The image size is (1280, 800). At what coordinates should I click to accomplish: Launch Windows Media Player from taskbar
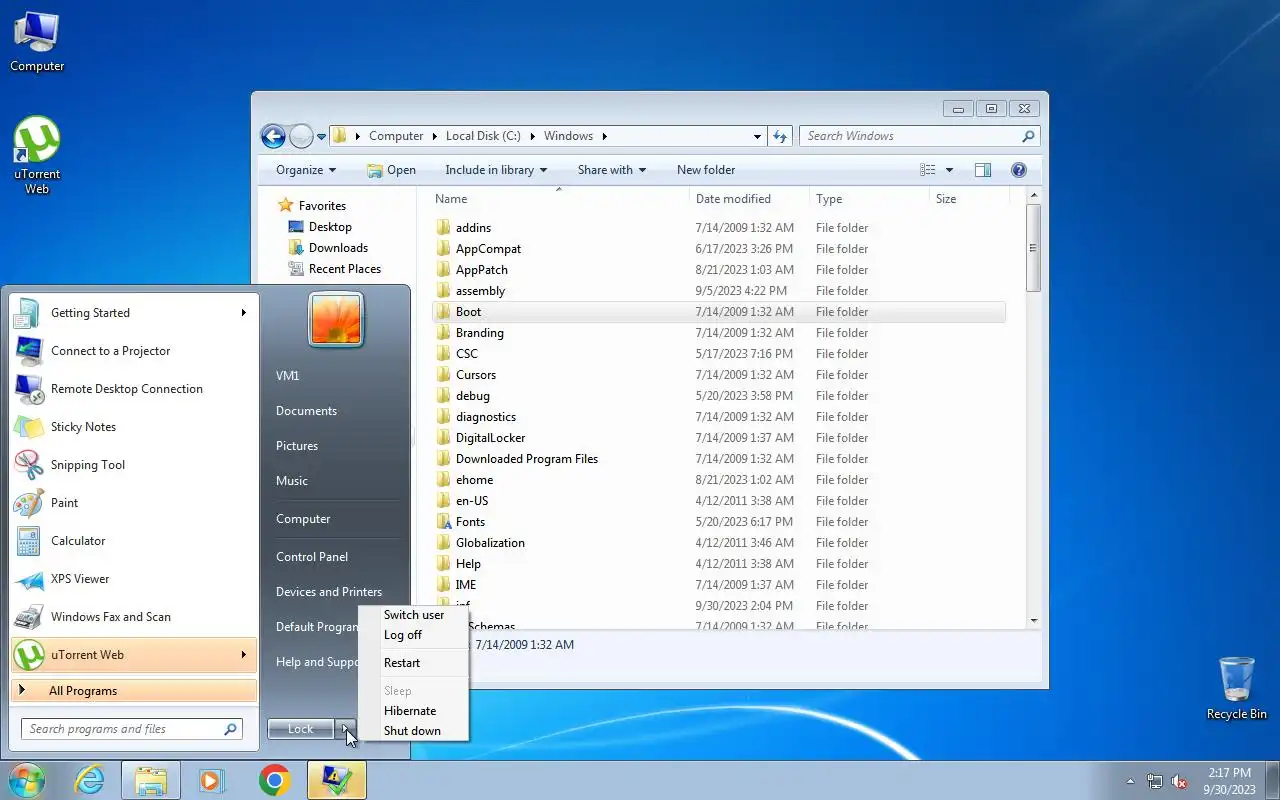212,780
